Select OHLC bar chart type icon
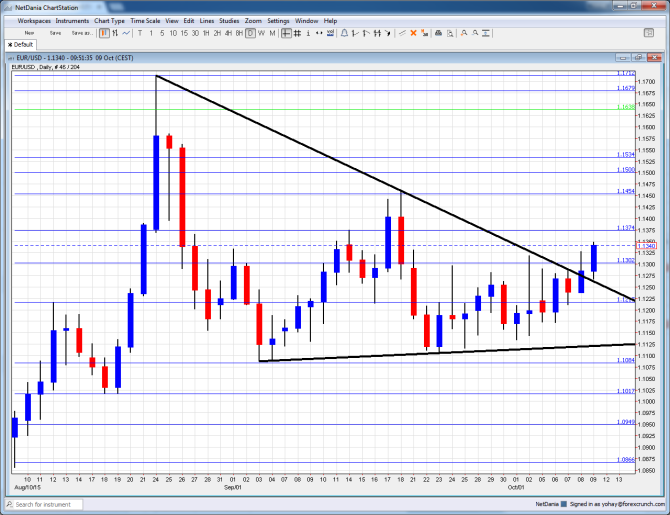This screenshot has width=670, height=515. [115, 33]
